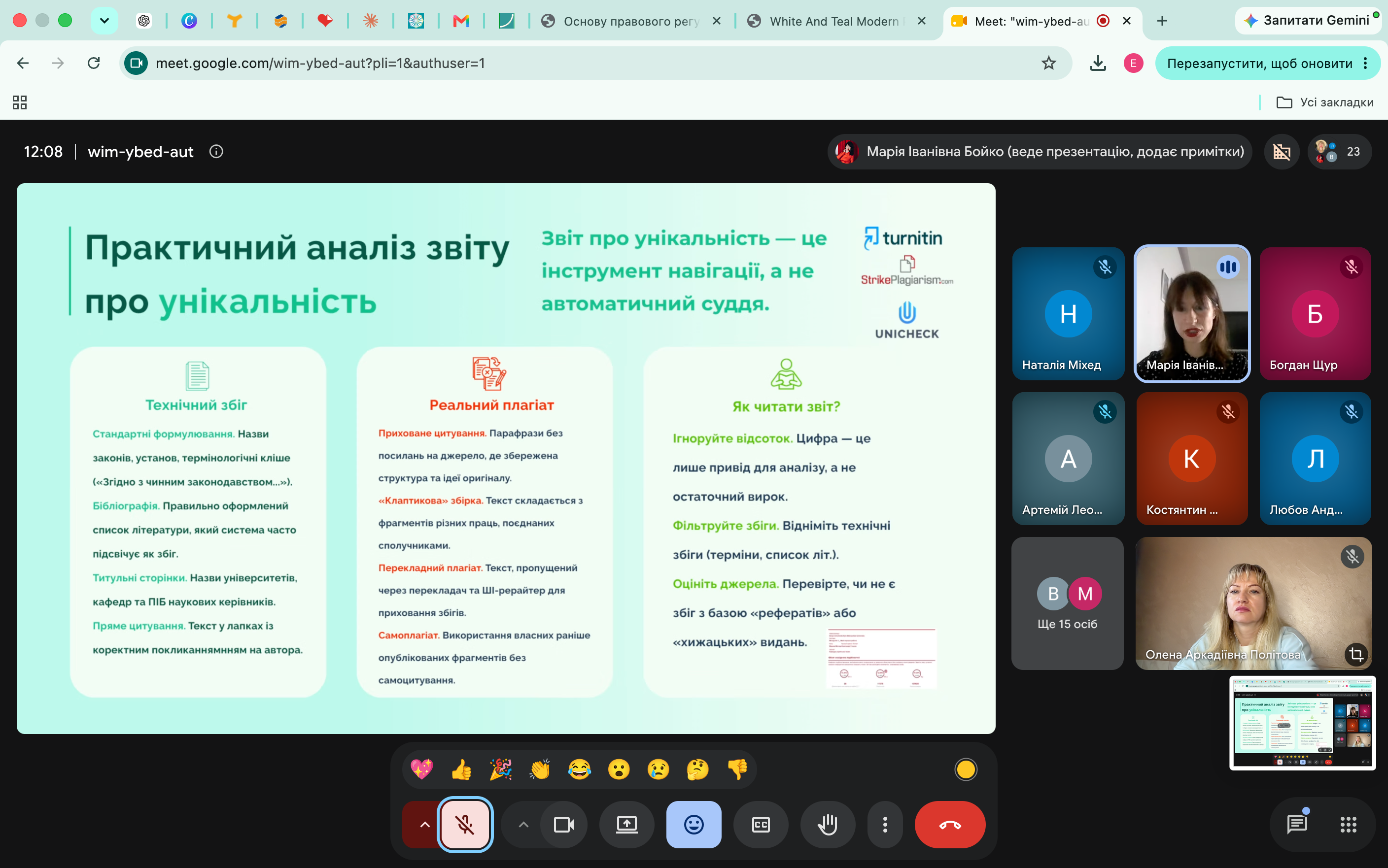Turn on closed captions
Image resolution: width=1388 pixels, height=868 pixels.
coord(761,824)
